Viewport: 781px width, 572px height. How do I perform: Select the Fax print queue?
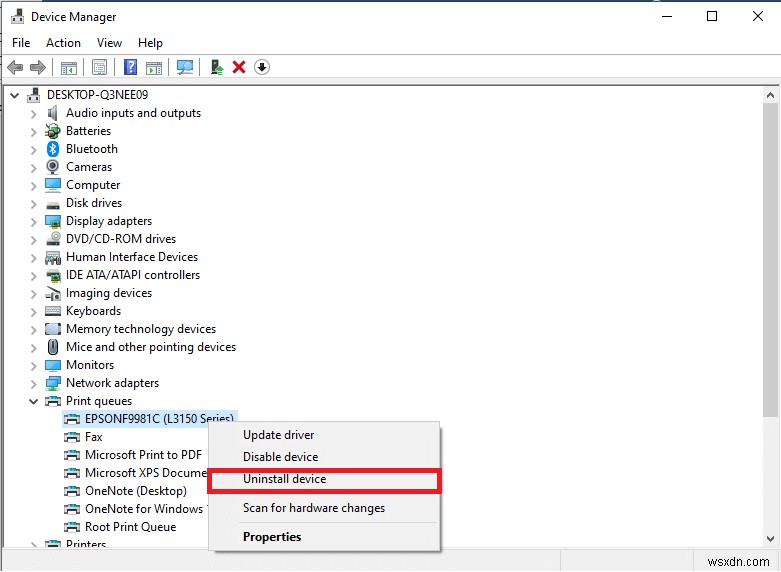[94, 437]
